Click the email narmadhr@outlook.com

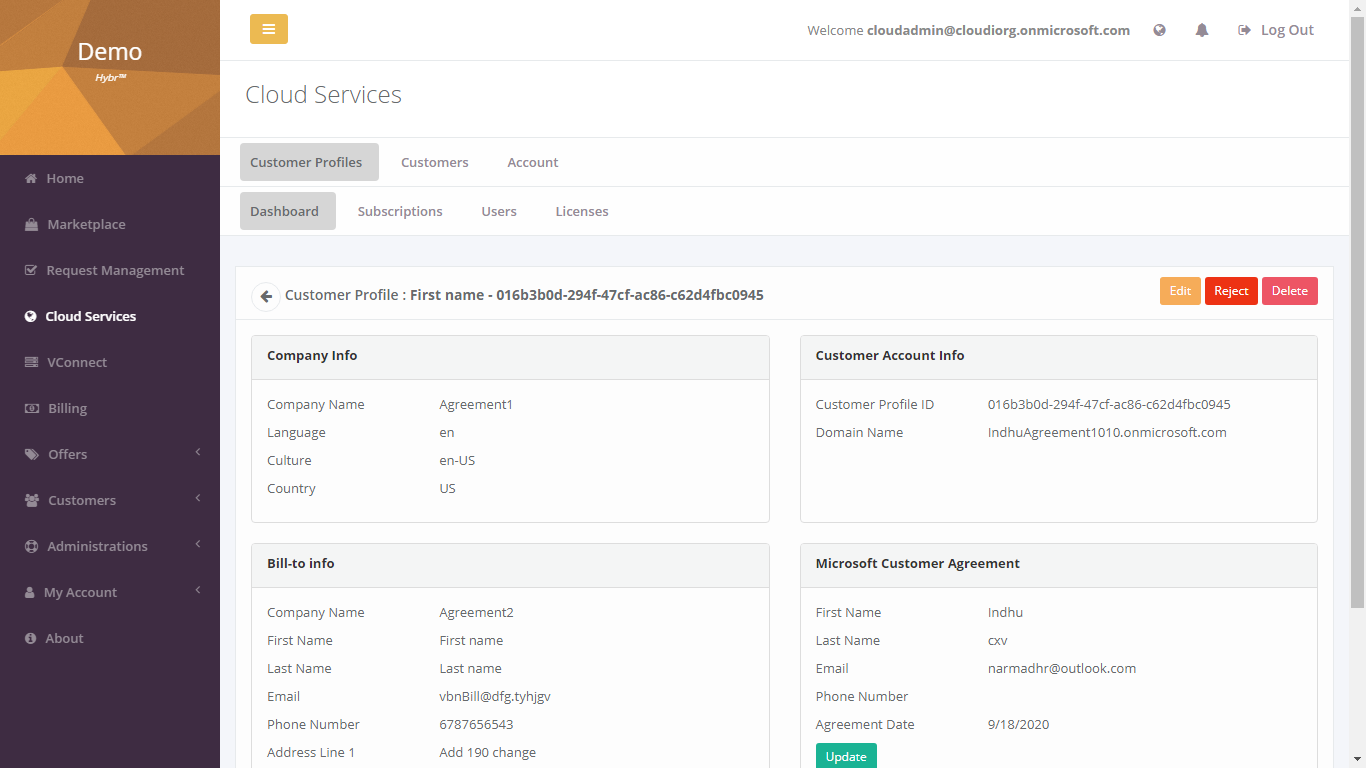pos(1062,669)
